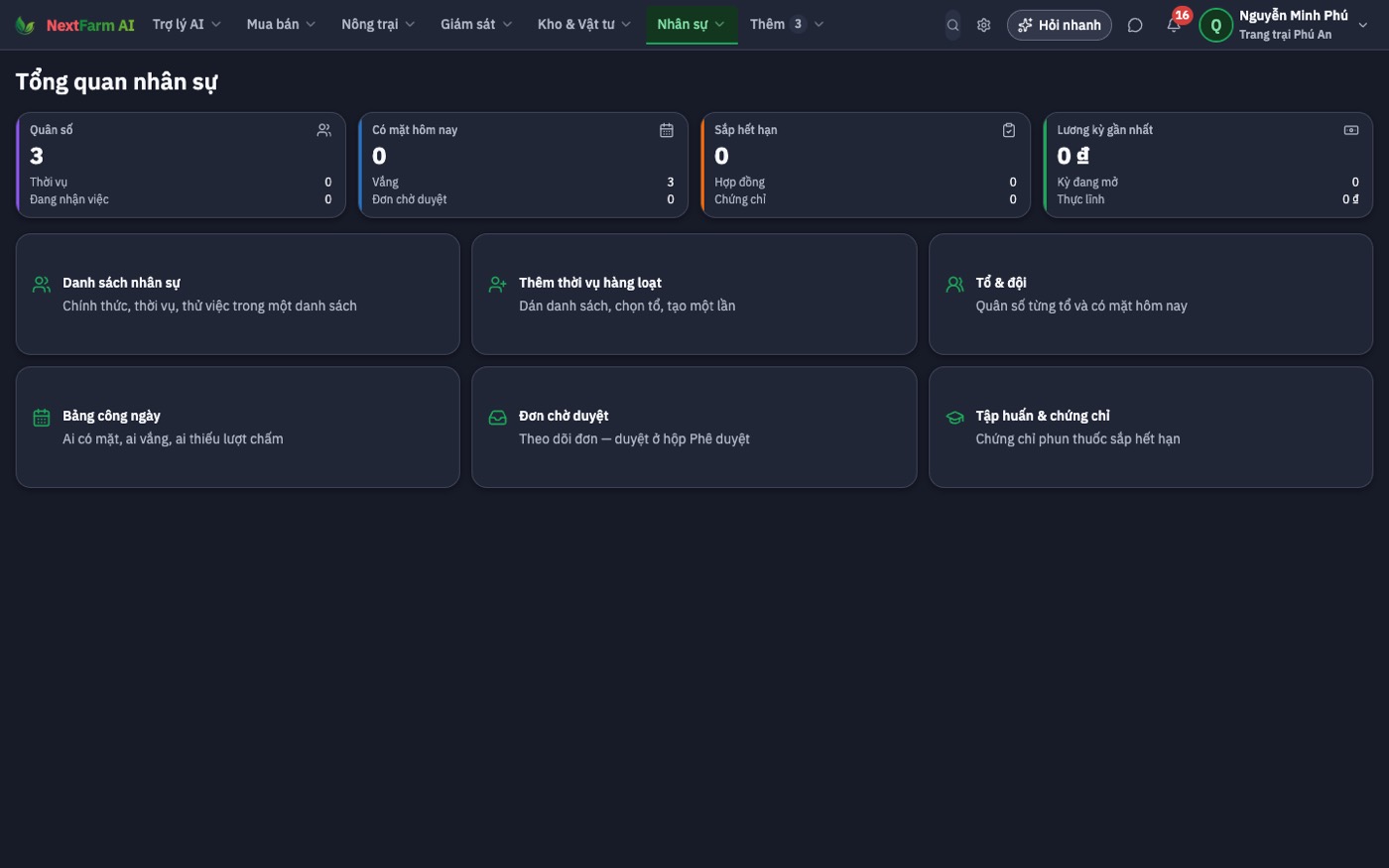Image resolution: width=1389 pixels, height=868 pixels.
Task: Open the Tổ & đội card
Action: (x=1151, y=295)
